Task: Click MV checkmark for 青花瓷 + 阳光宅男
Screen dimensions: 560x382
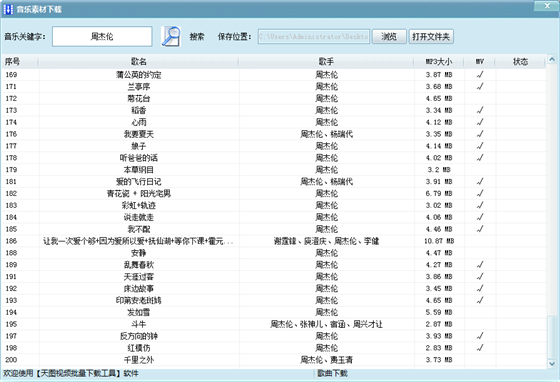Action: point(480,193)
